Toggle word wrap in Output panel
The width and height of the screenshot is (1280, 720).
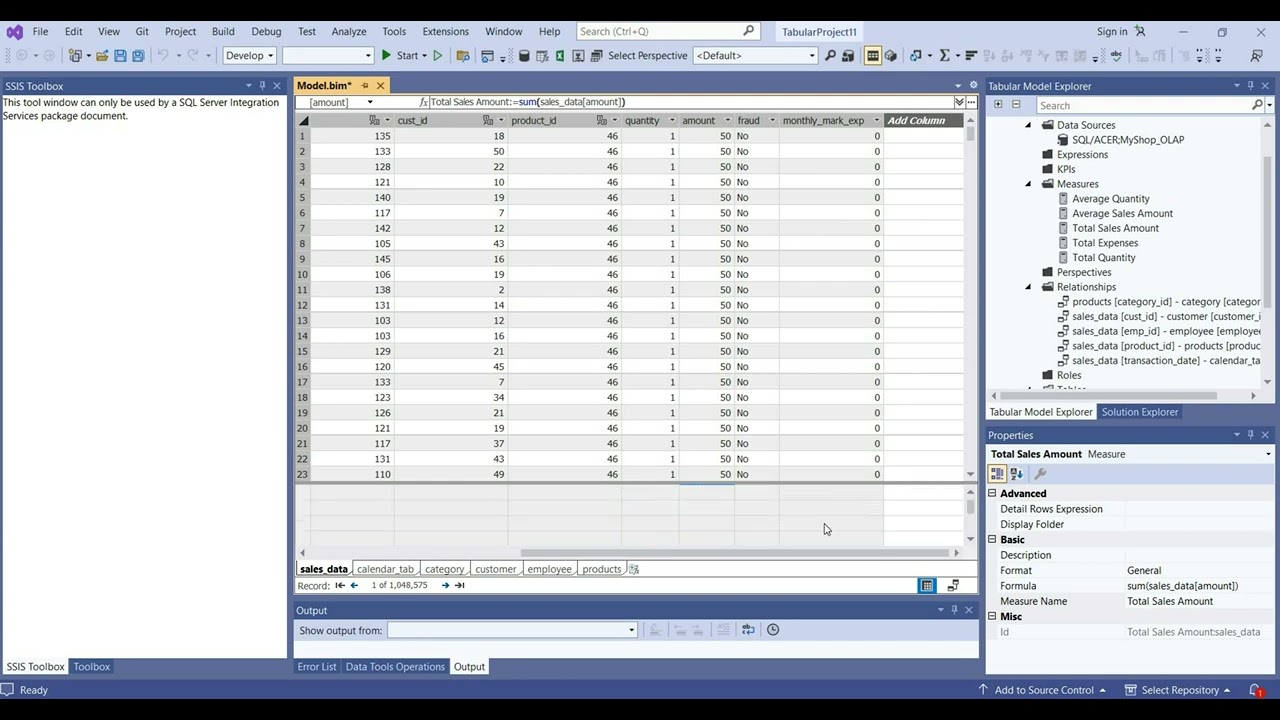tap(748, 630)
